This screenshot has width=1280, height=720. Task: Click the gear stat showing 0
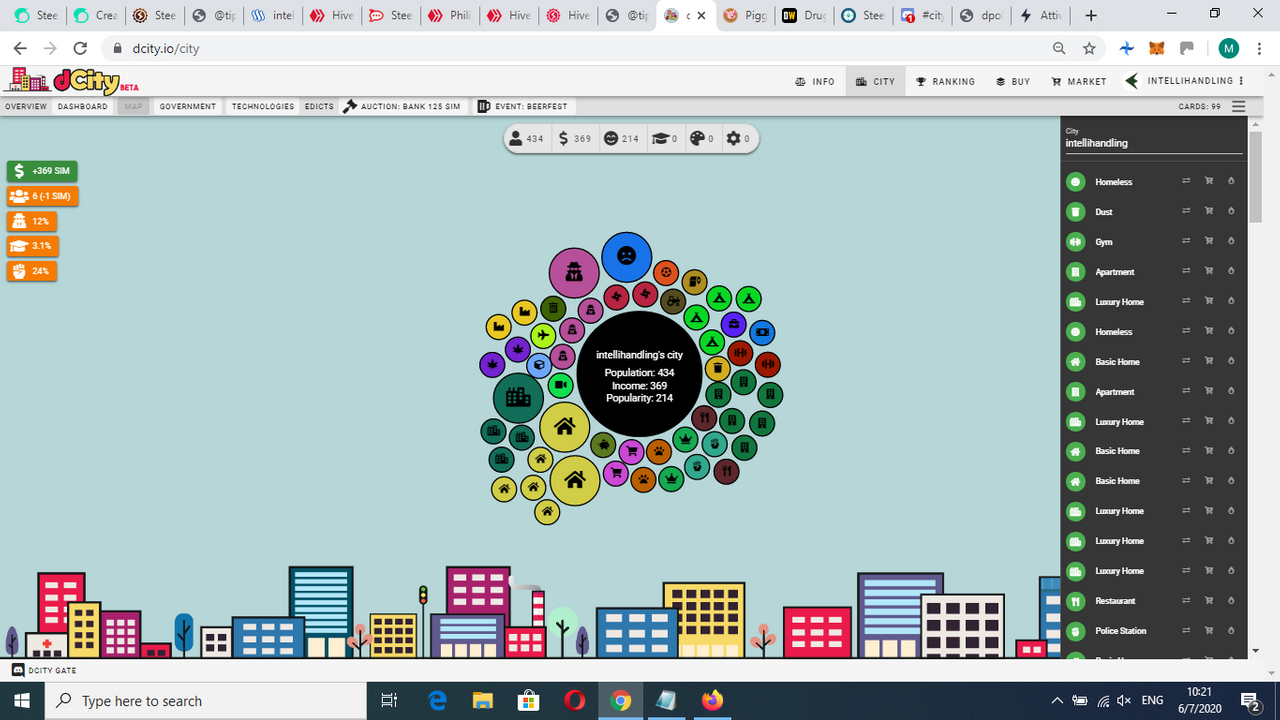tap(738, 139)
